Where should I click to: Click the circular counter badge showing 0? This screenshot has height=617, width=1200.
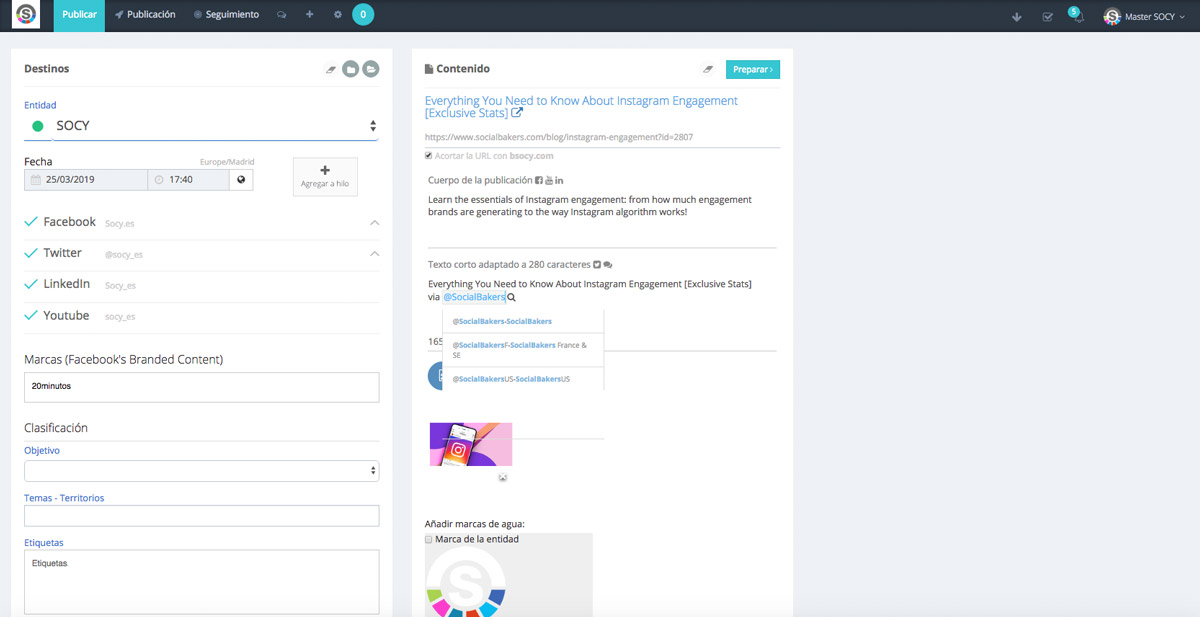coord(363,14)
